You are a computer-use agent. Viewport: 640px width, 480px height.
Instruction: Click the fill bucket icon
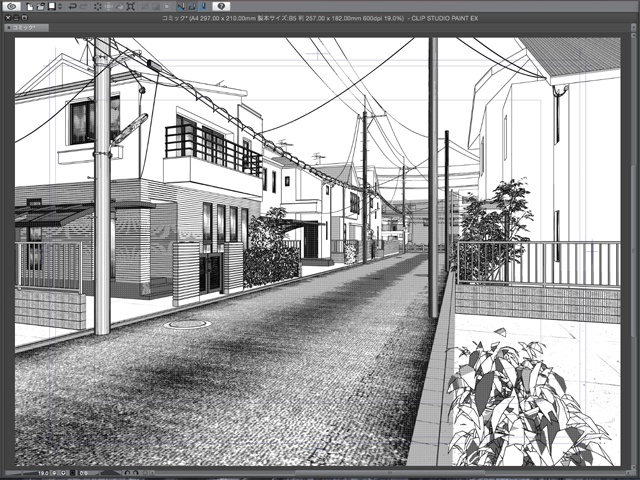pos(120,6)
